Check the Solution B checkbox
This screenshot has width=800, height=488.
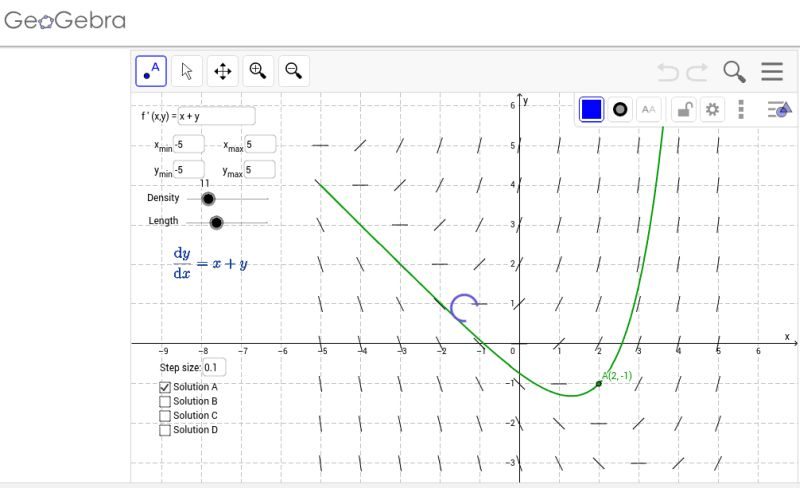pos(165,402)
